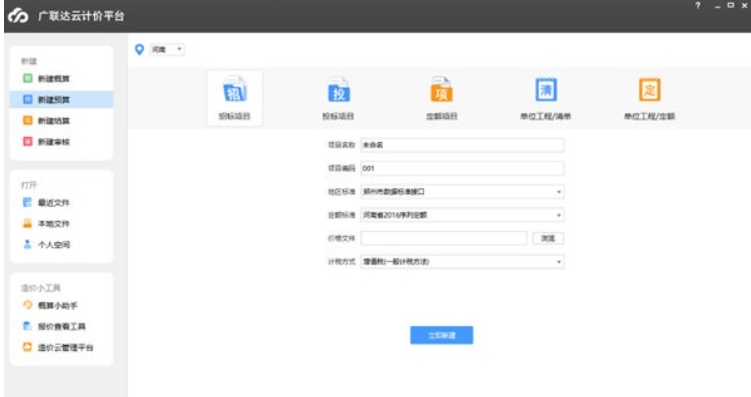
Task: Close the application window
Action: coord(745,5)
